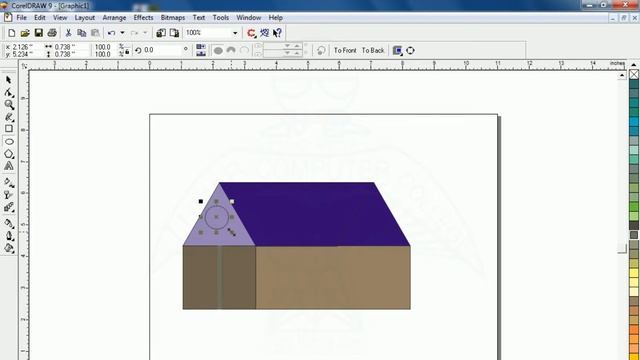This screenshot has height=360, width=640.
Task: Select the Pick tool arrow
Action: (x=9, y=80)
